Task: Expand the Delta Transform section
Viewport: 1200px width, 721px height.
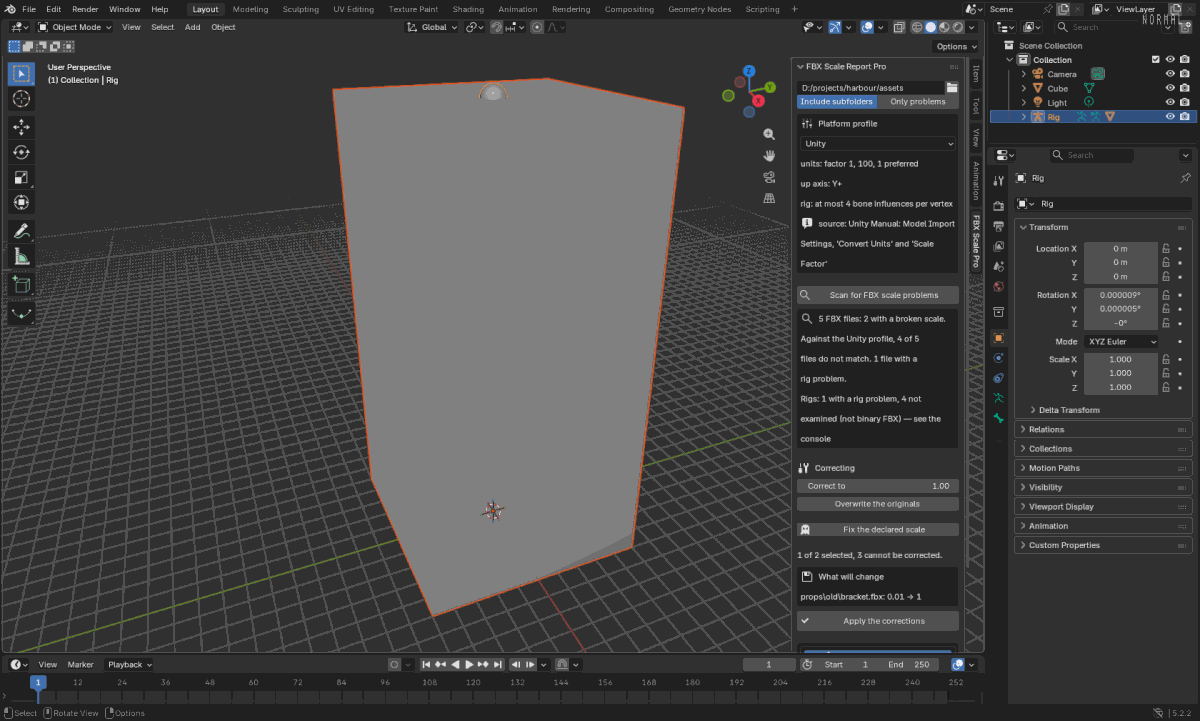Action: [x=1069, y=410]
